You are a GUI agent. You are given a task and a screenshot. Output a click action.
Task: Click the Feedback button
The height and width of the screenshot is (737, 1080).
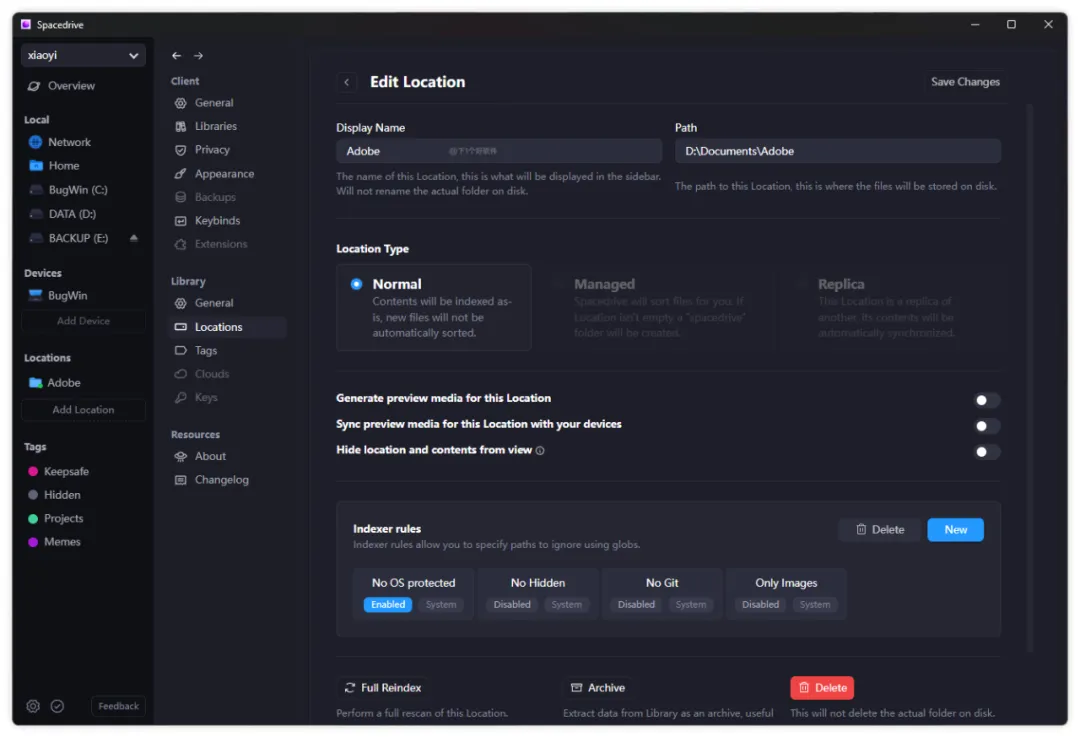tap(118, 706)
